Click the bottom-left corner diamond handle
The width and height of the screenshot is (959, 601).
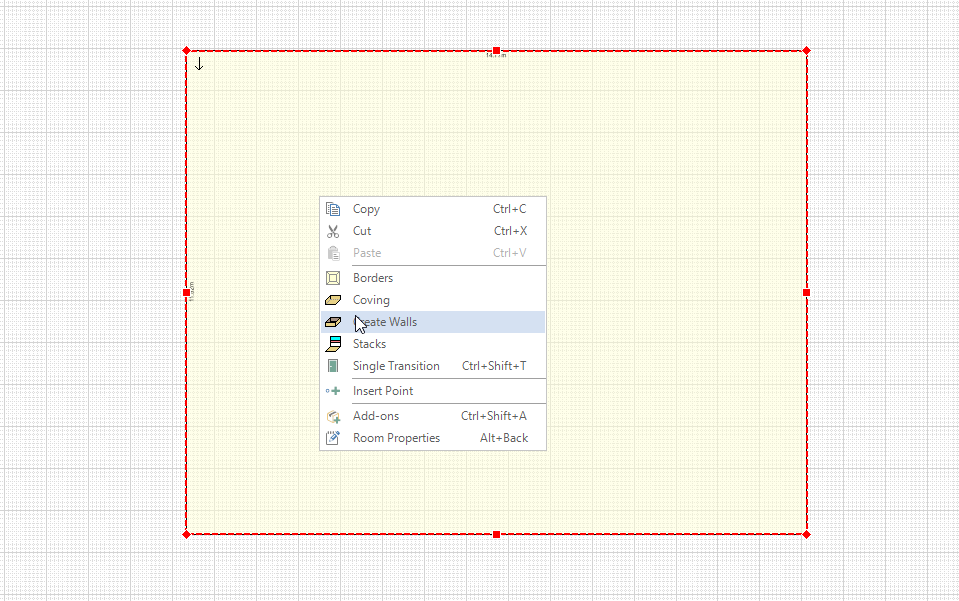click(187, 535)
